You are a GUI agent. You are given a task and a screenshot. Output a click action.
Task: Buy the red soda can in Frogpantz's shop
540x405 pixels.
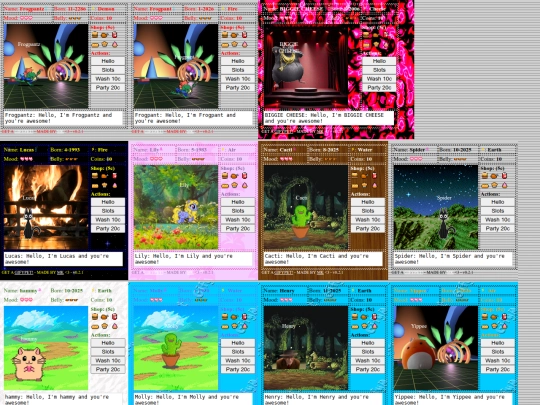pyautogui.click(x=114, y=35)
